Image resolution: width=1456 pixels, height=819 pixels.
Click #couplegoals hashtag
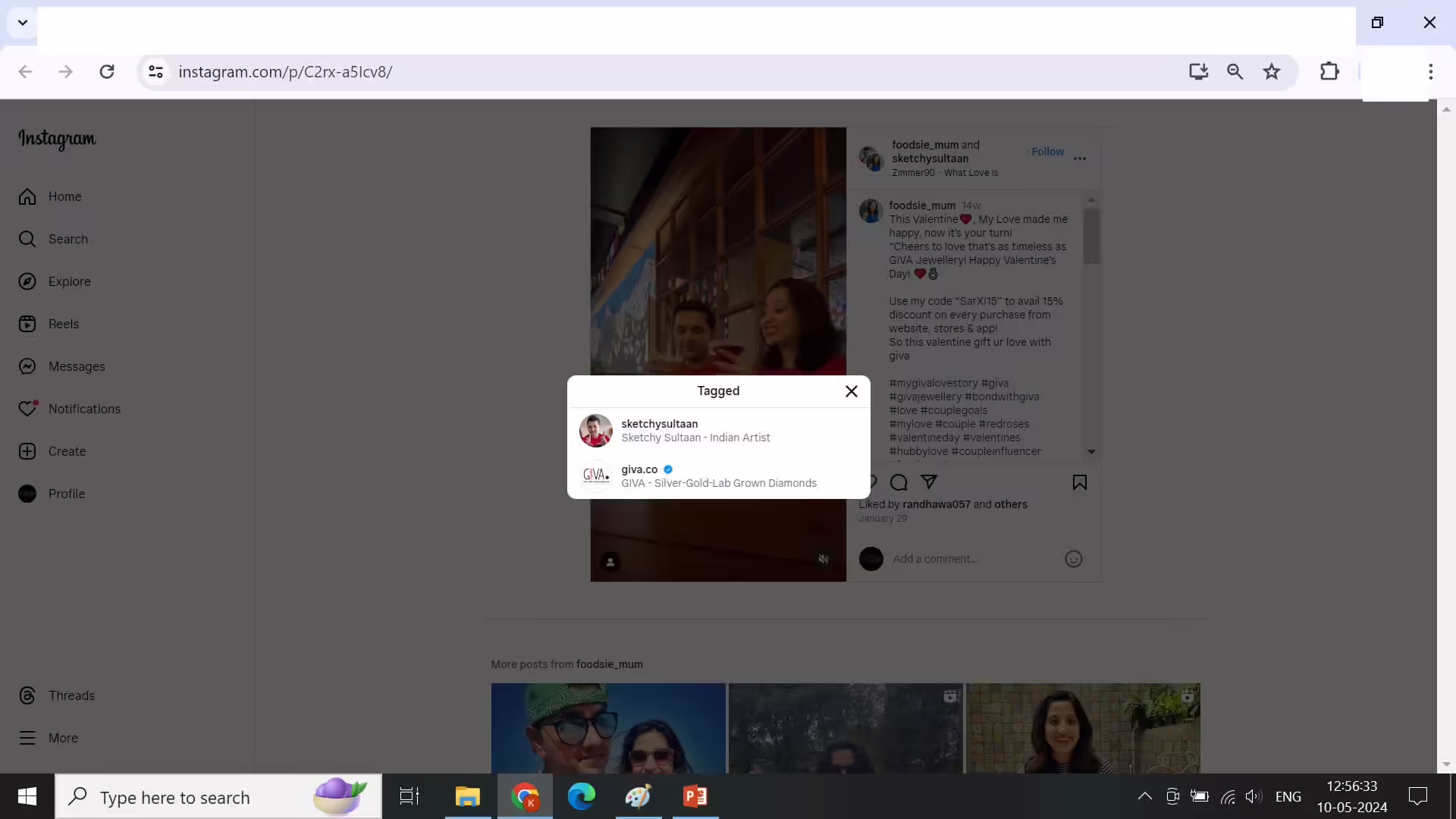click(954, 410)
